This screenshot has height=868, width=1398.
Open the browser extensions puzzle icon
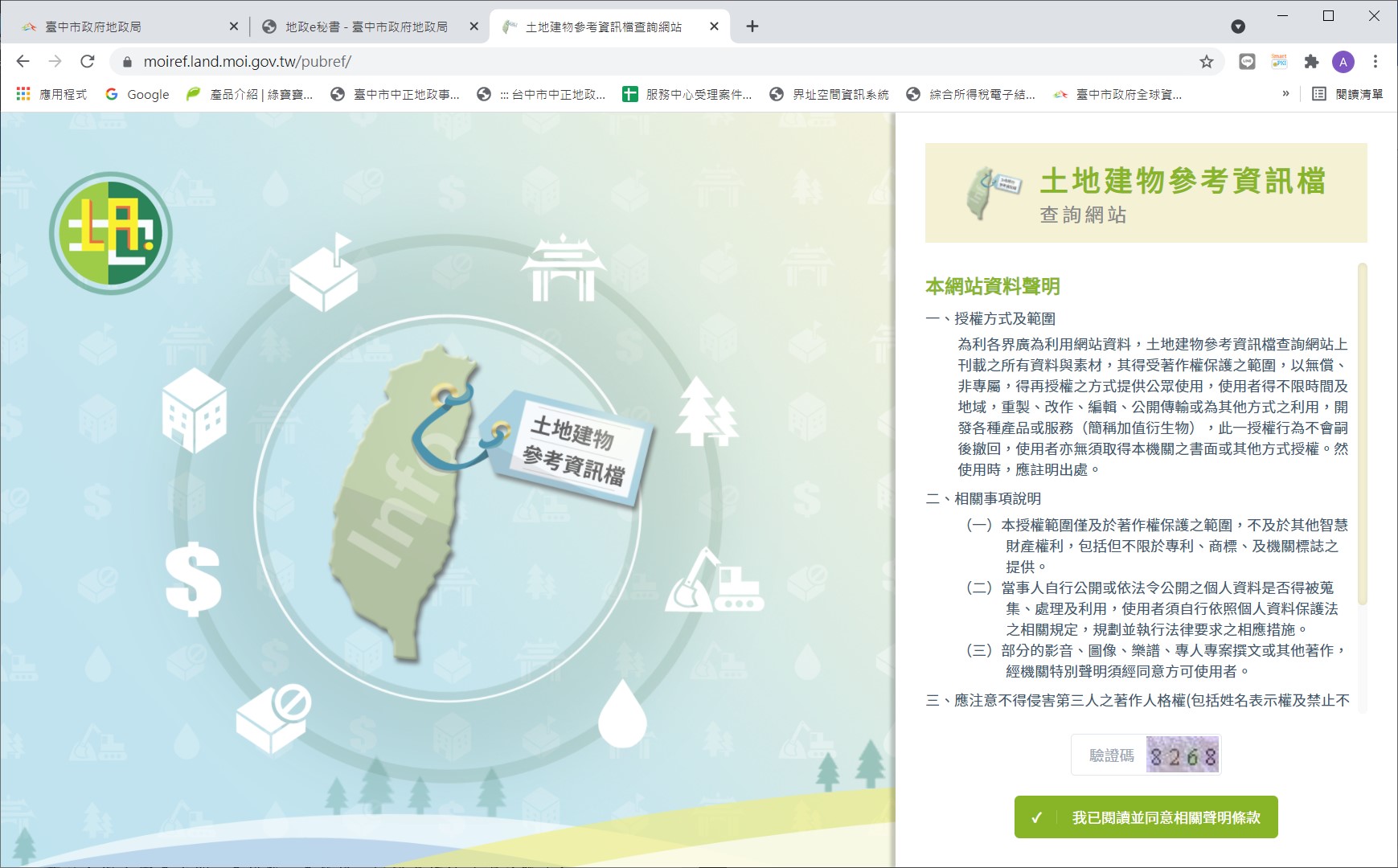pos(1311,62)
